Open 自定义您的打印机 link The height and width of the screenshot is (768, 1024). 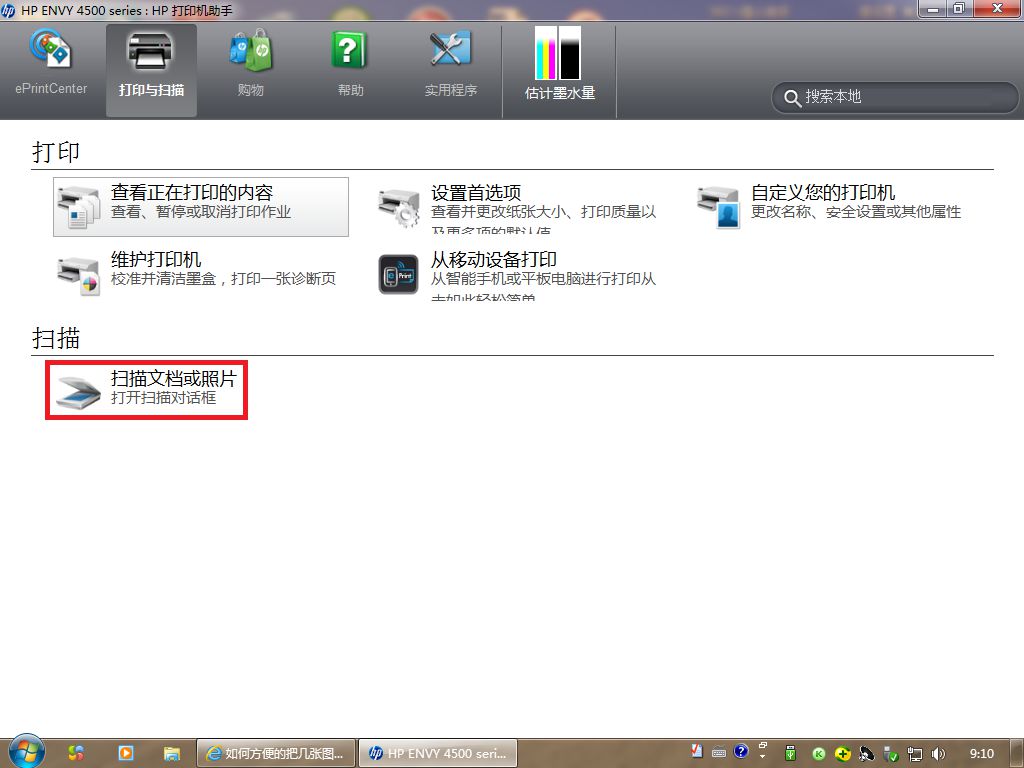pos(823,193)
